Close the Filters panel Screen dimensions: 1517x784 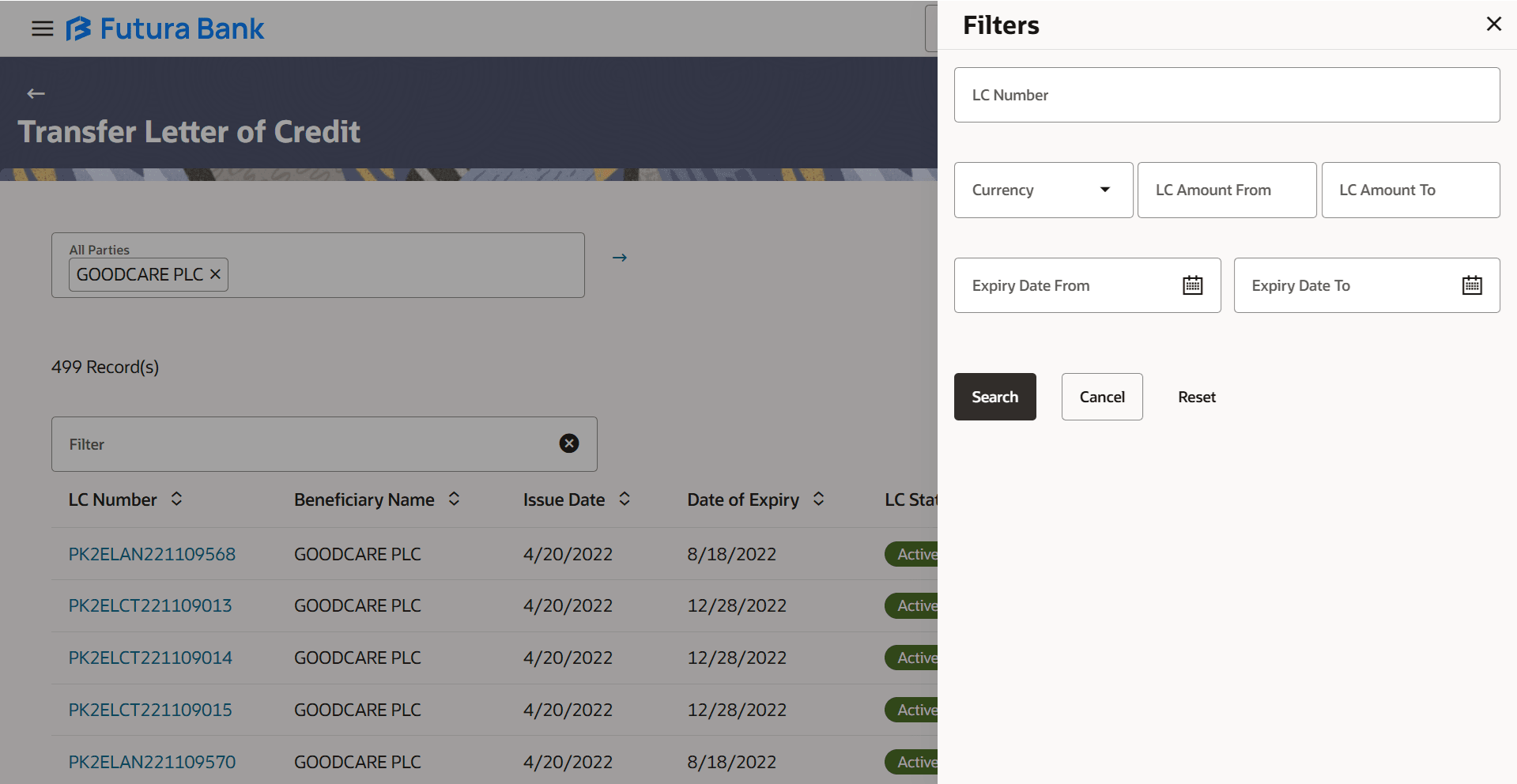pos(1493,24)
